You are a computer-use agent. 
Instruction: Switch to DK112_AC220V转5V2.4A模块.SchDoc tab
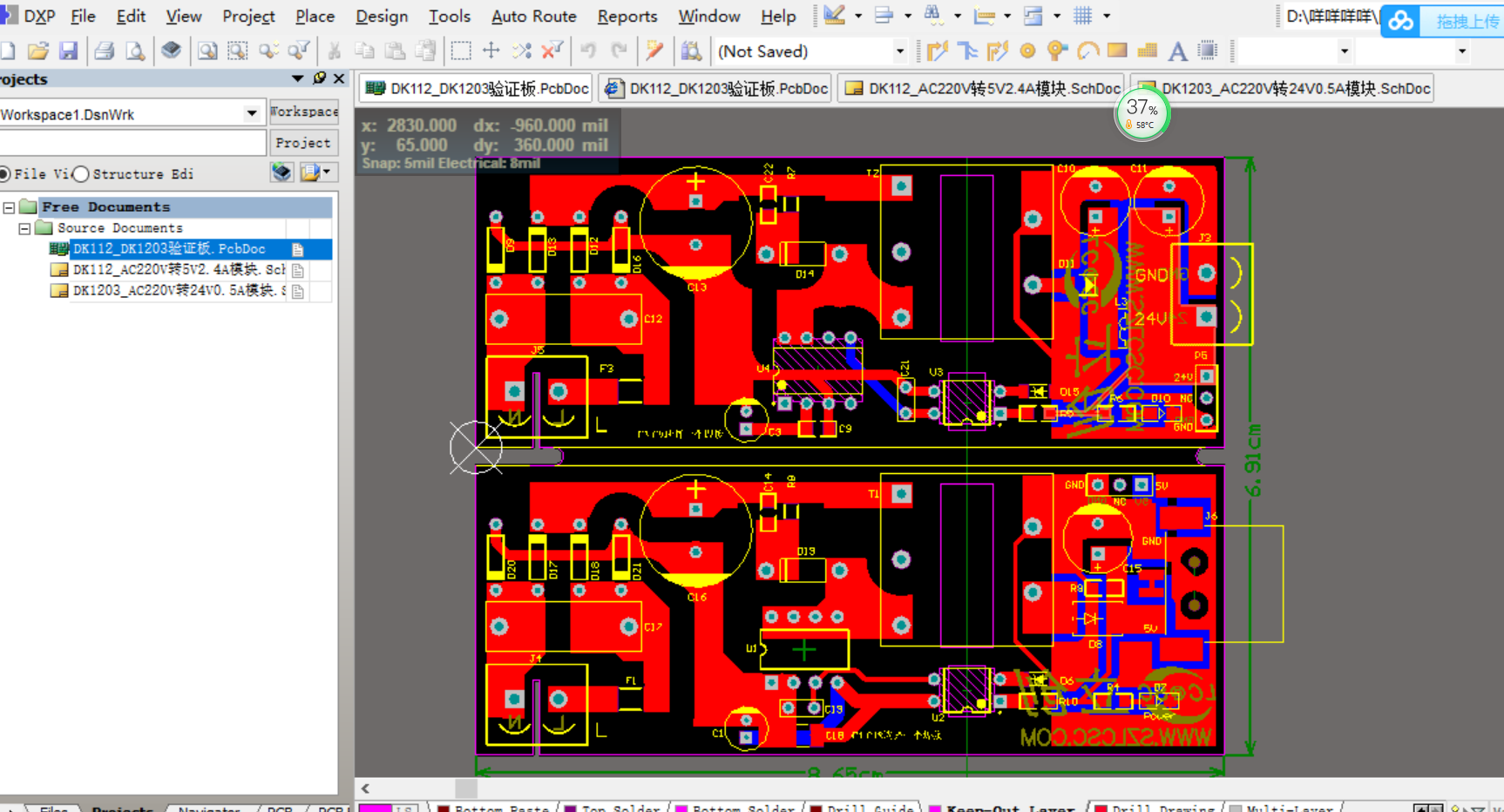tap(982, 88)
